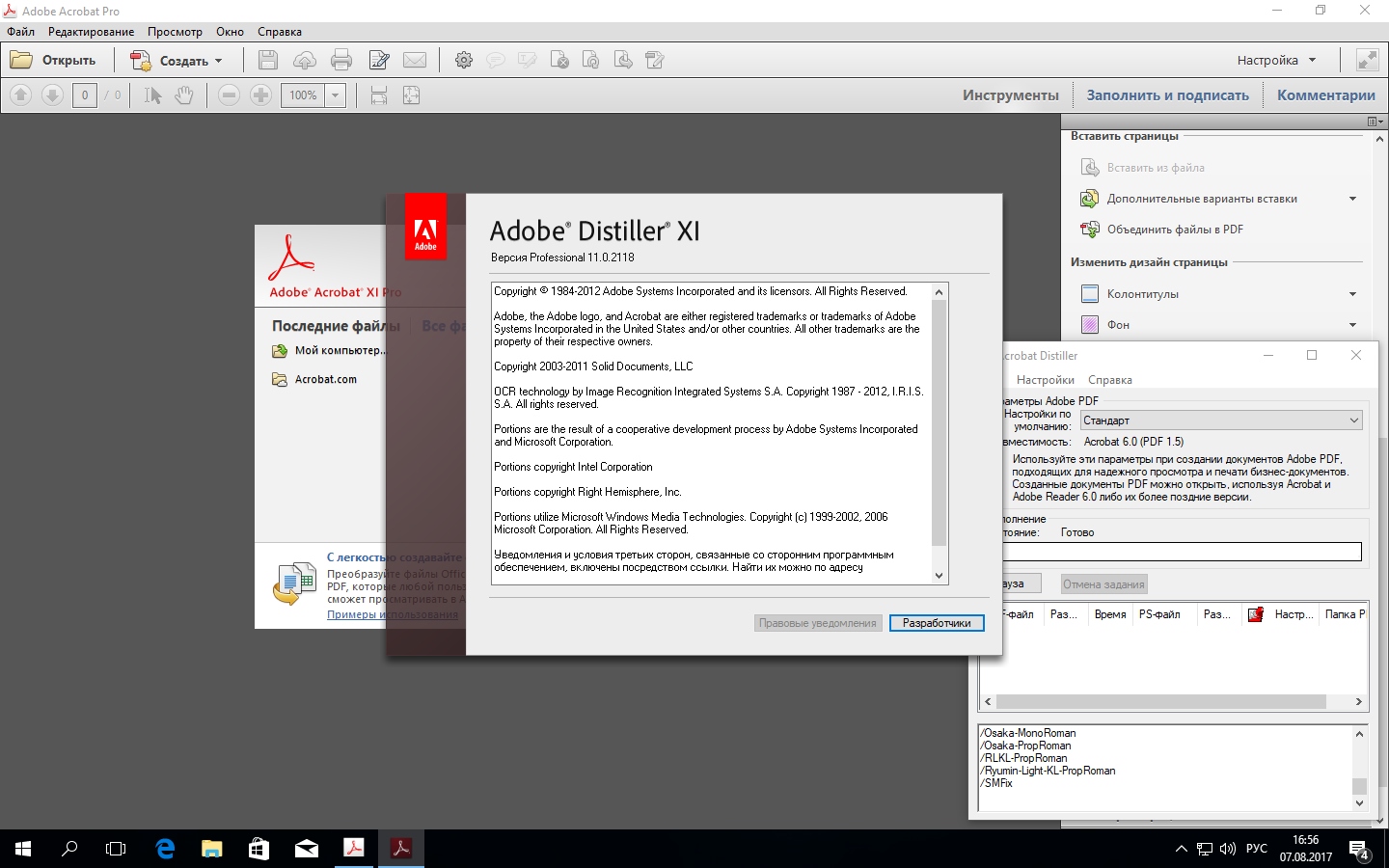Click the highlight text toolbar icon

click(528, 60)
